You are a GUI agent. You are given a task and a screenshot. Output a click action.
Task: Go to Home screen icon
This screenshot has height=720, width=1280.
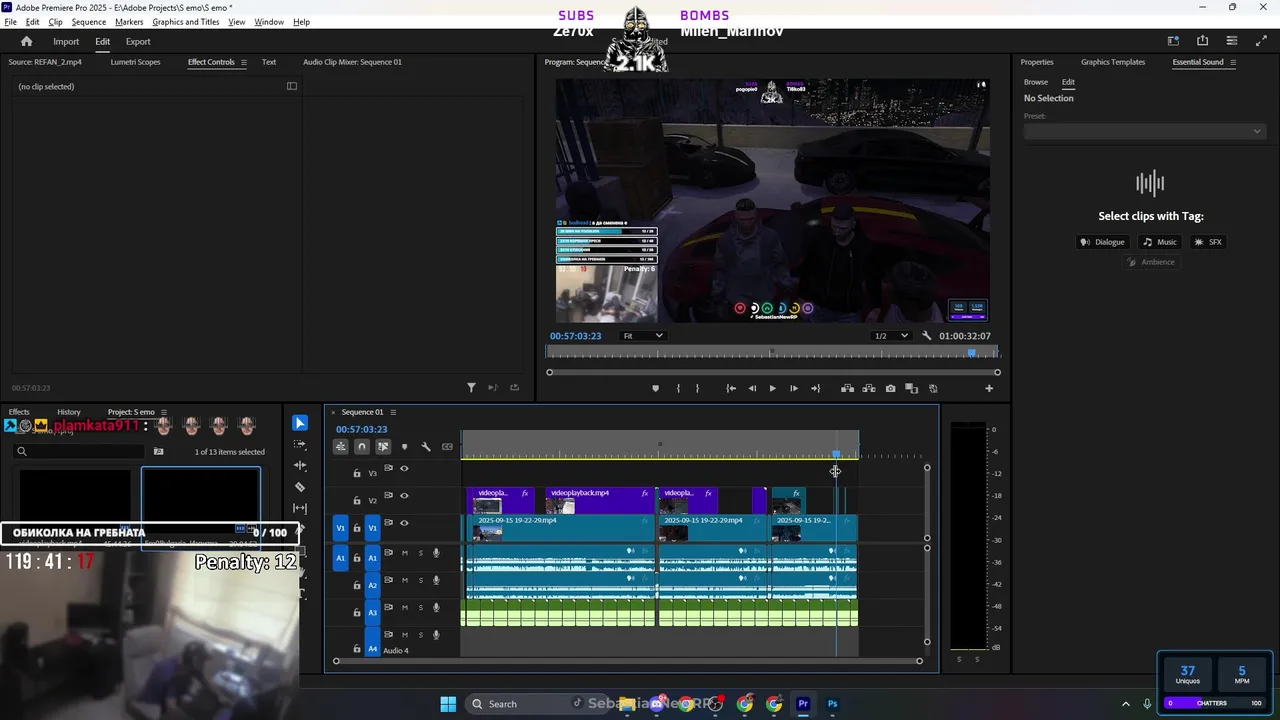tap(27, 41)
